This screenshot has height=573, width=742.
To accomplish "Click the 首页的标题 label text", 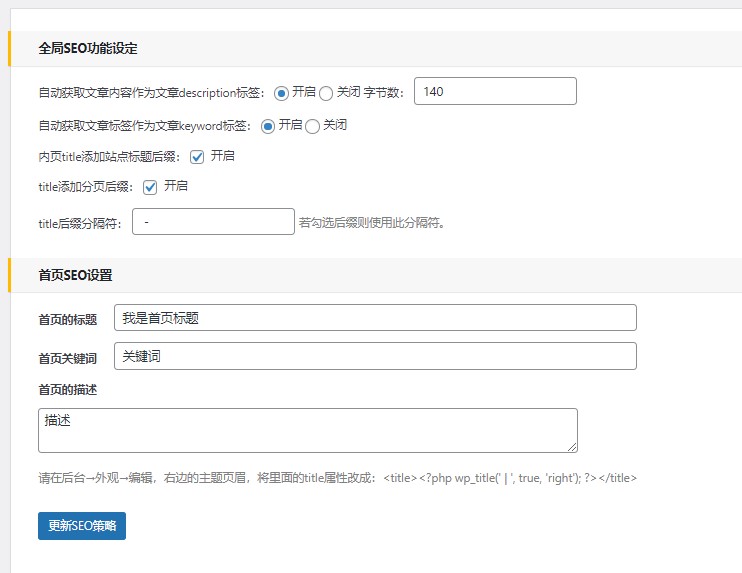I will tap(67, 319).
